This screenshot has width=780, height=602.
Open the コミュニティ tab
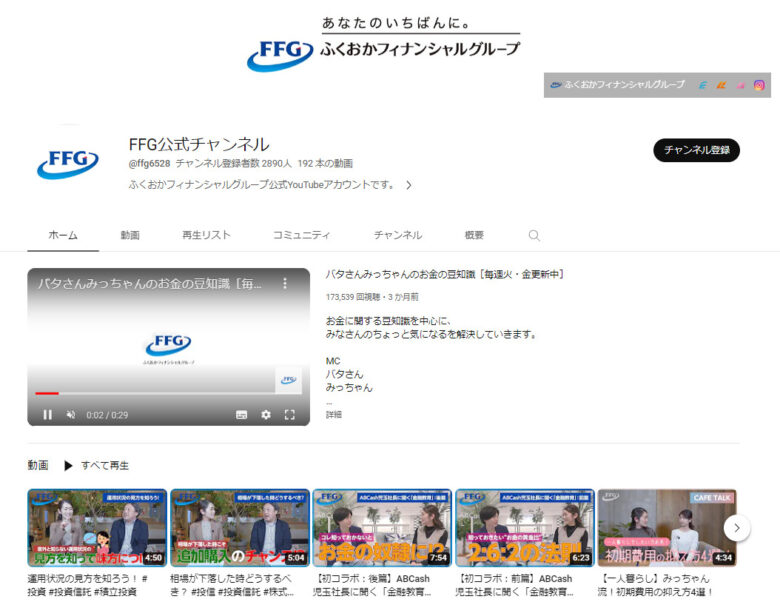click(301, 235)
